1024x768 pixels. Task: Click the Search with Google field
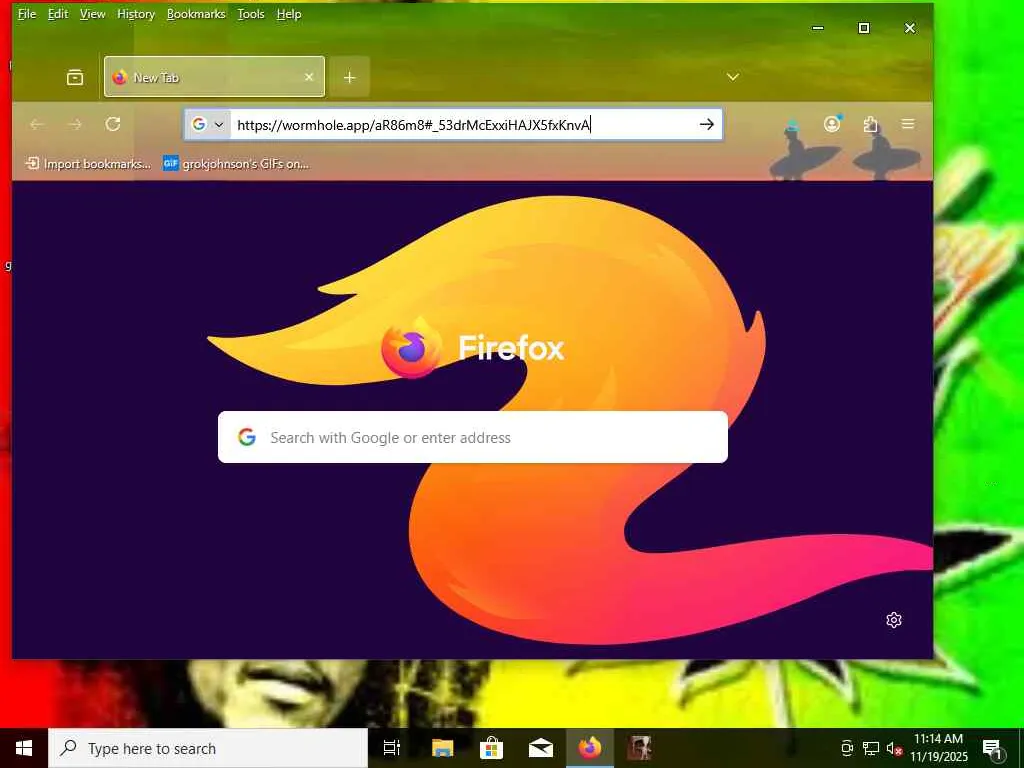[x=473, y=437]
